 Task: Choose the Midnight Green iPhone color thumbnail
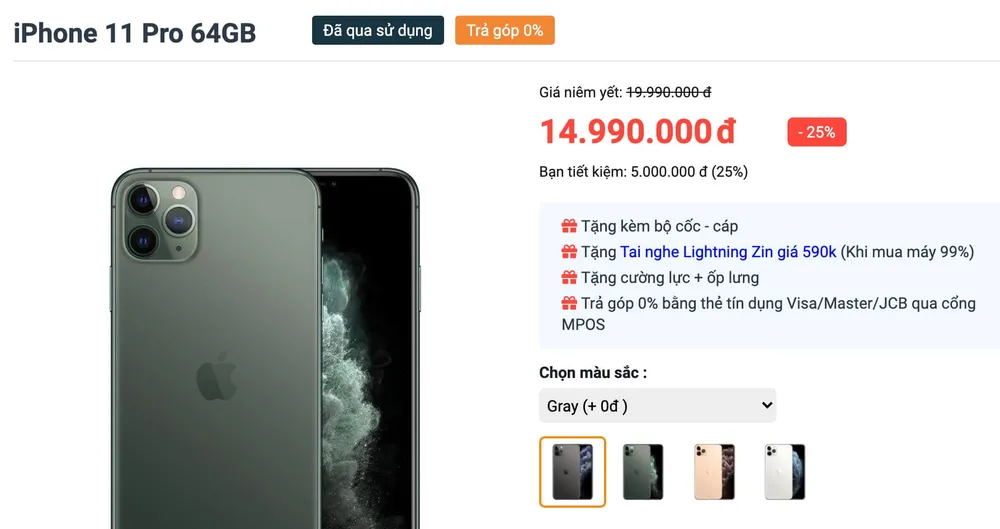643,472
